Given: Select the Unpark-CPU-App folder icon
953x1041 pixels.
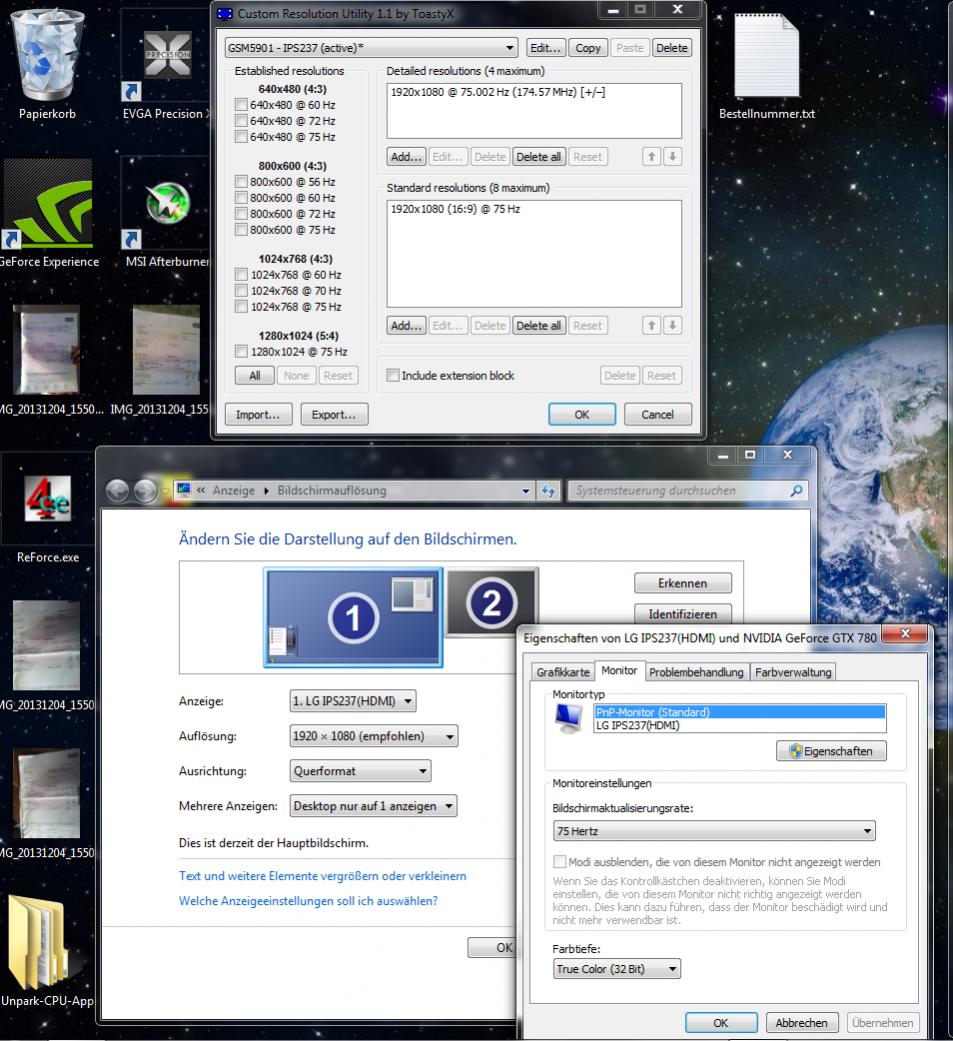Looking at the screenshot, I should [x=45, y=953].
